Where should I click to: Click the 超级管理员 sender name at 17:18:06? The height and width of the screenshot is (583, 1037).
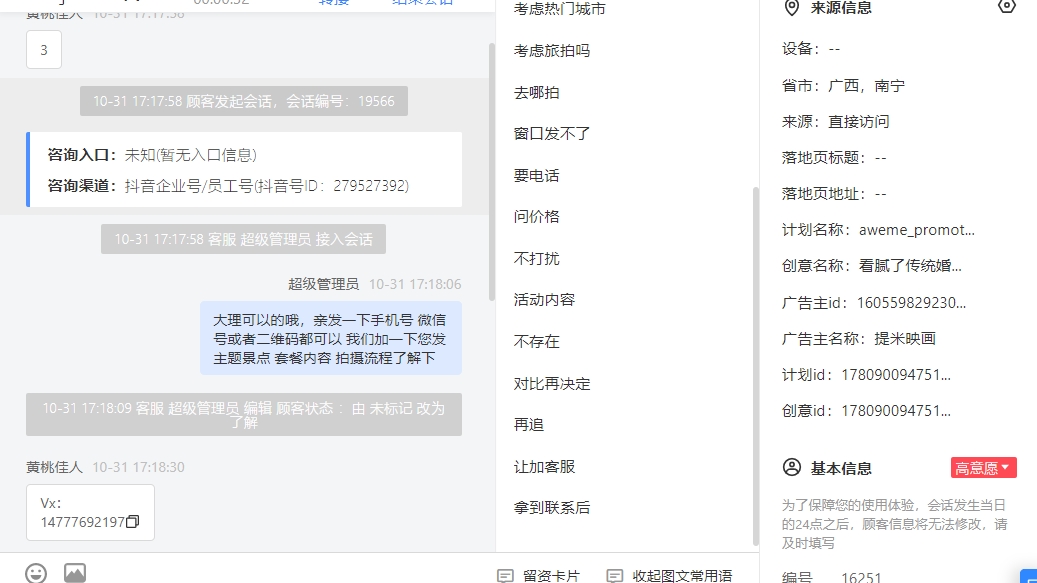point(323,284)
